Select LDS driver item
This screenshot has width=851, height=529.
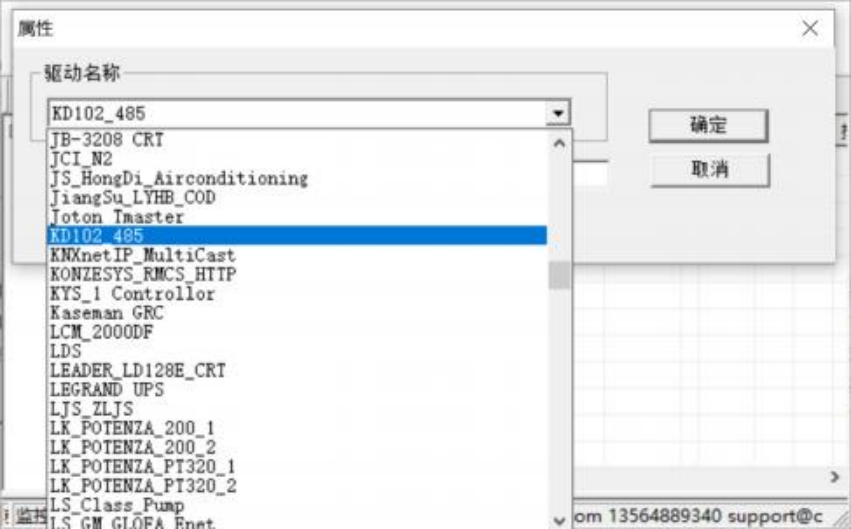[x=297, y=351]
